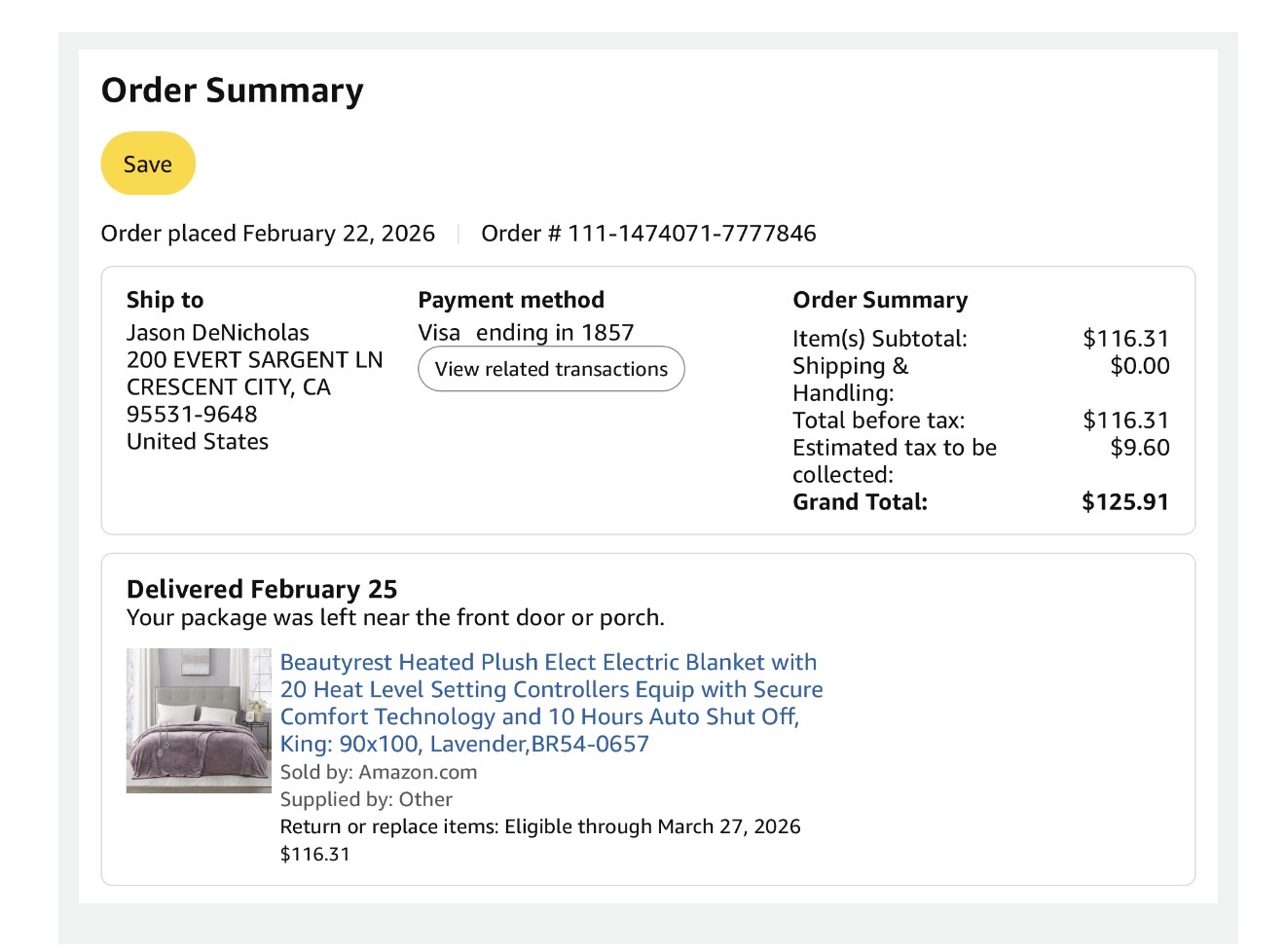
Task: Select the Visa ending in 1857 text
Action: click(526, 333)
